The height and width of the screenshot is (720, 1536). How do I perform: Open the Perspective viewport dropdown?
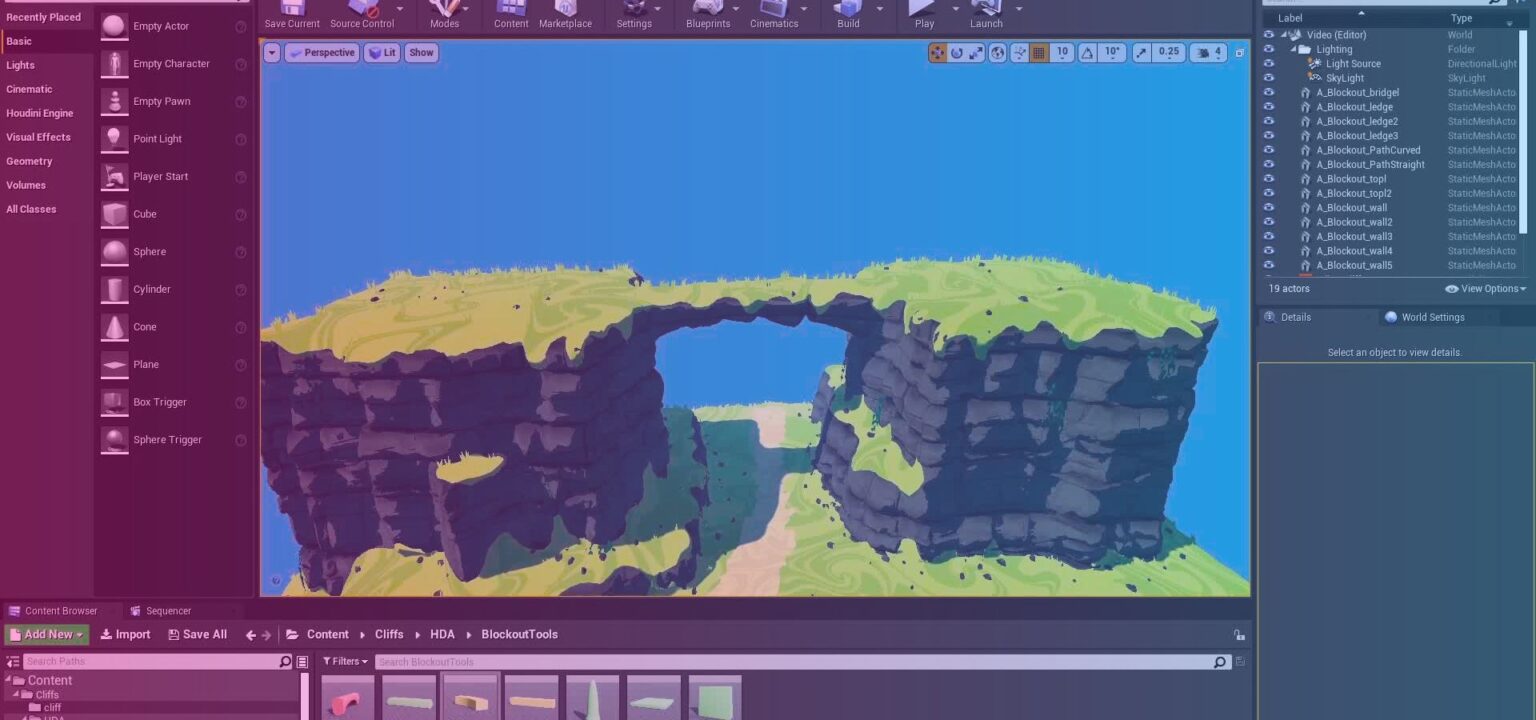322,52
